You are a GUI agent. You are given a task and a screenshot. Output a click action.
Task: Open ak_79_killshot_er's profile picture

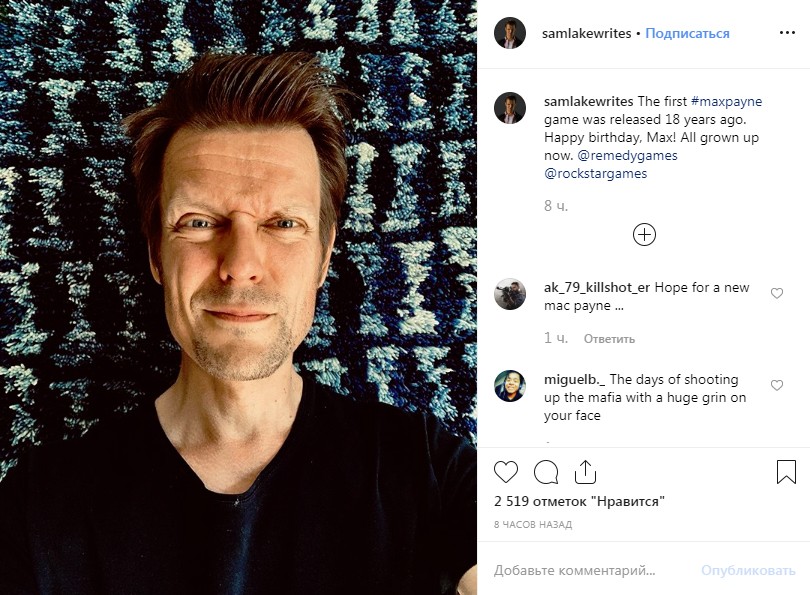(x=510, y=294)
